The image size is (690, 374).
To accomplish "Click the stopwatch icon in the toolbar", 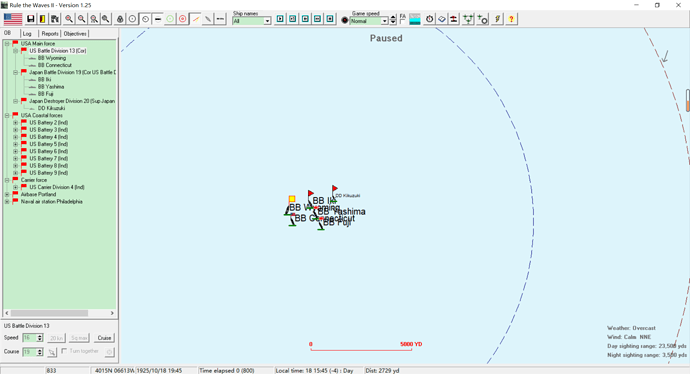I will 429,19.
